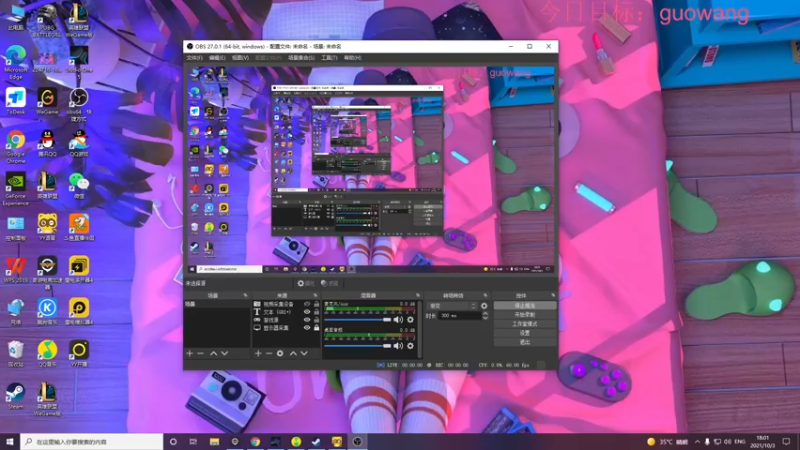Pop out the Controls dock
This screenshot has height=450, width=800.
click(553, 295)
